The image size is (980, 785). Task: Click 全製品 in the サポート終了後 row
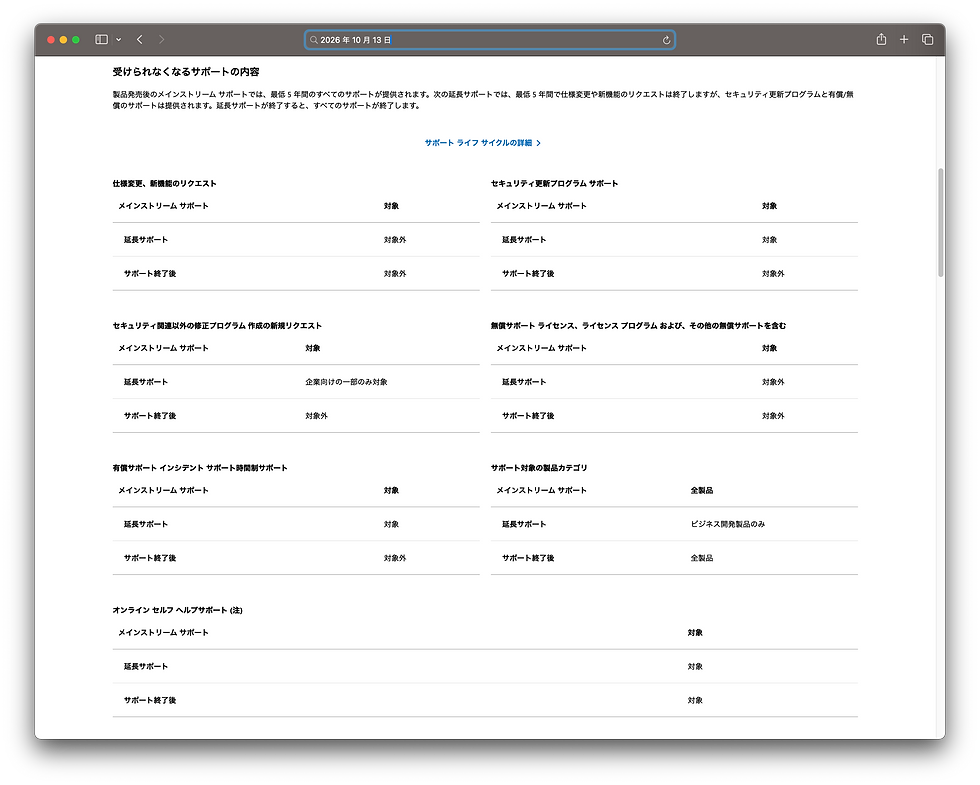(701, 558)
